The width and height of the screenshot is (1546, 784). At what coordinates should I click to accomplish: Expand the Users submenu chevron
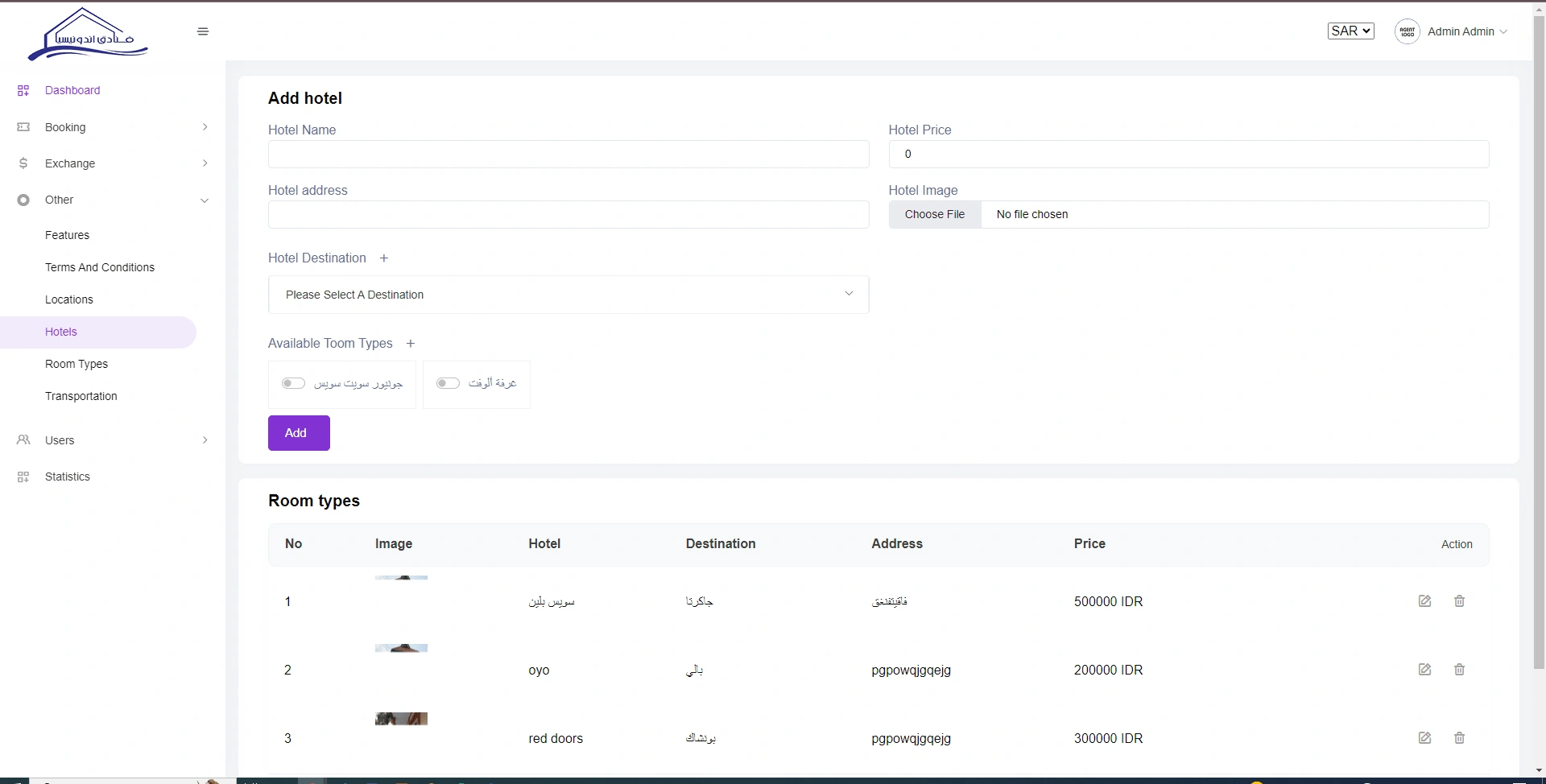205,440
